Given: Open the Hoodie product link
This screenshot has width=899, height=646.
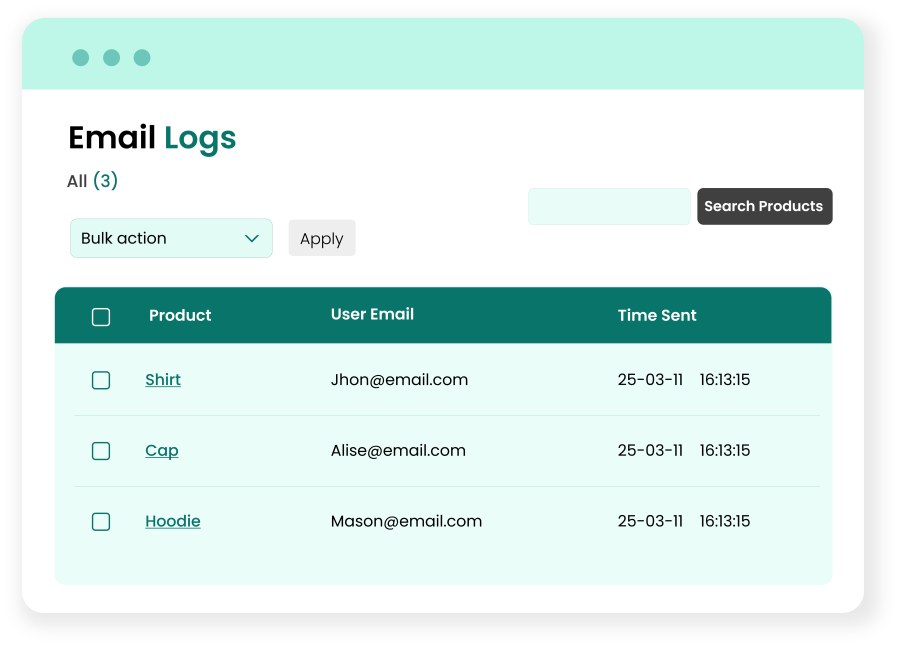Looking at the screenshot, I should coord(173,521).
